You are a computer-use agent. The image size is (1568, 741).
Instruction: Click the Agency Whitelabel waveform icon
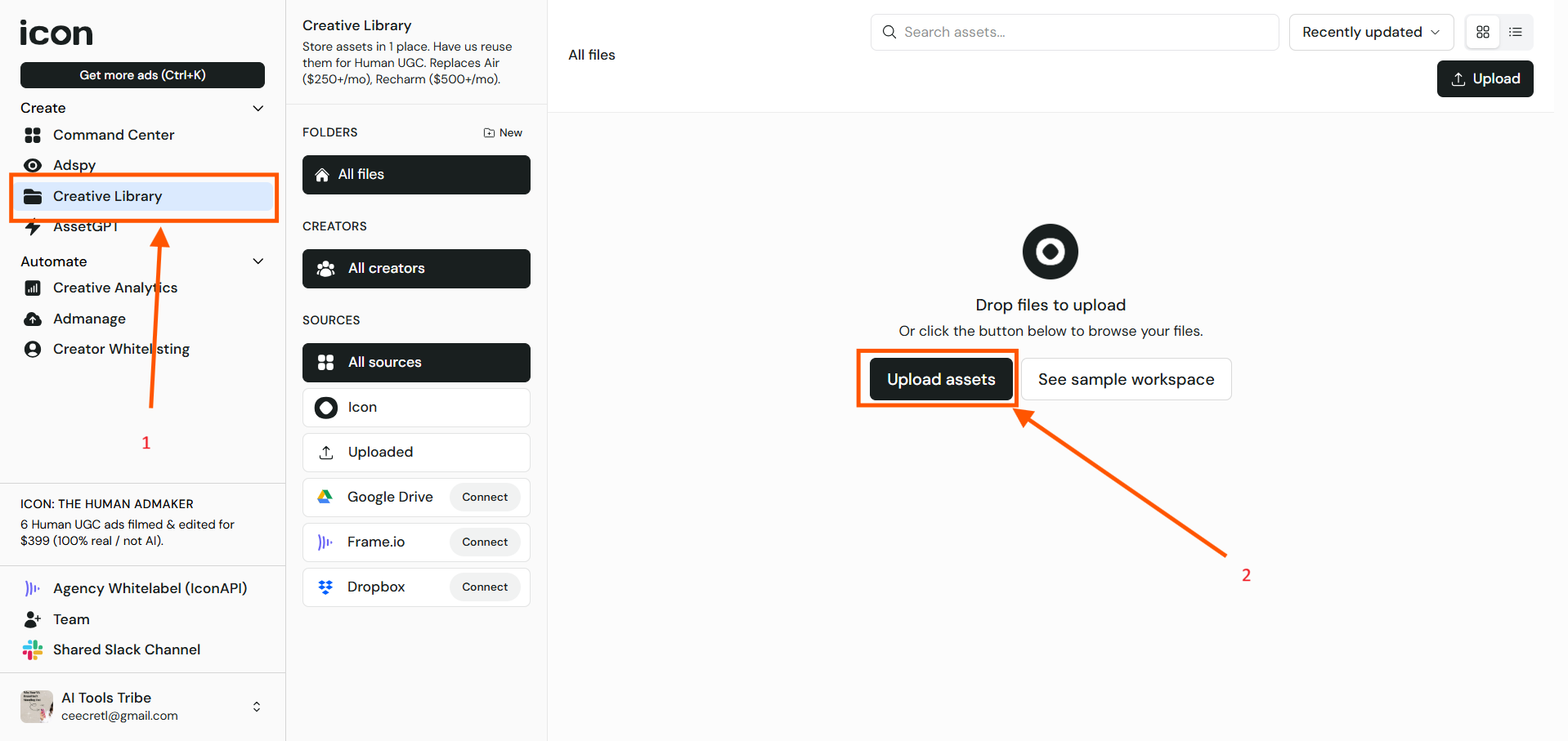[x=33, y=588]
